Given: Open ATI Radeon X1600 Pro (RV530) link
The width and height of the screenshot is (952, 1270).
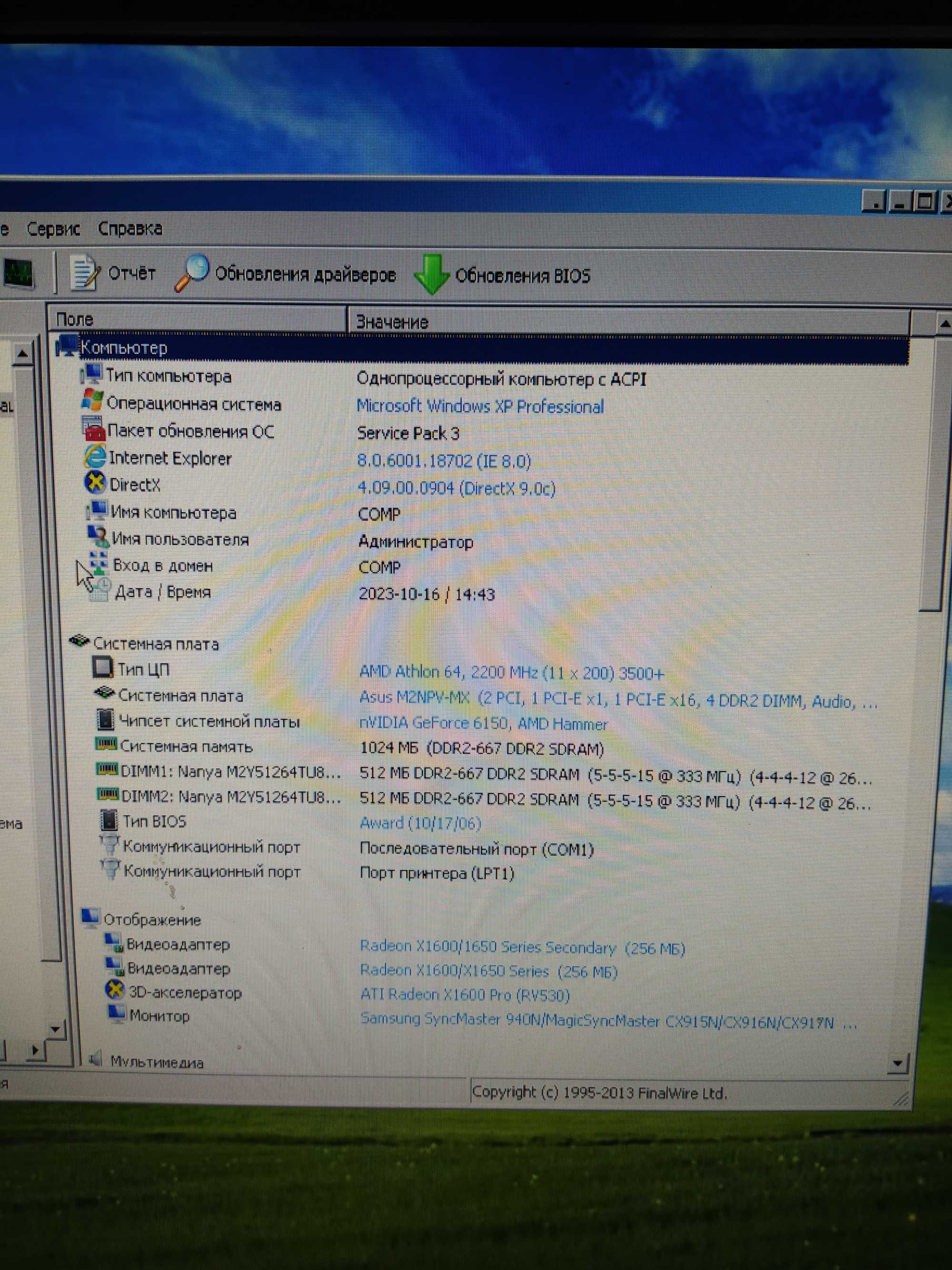Looking at the screenshot, I should point(465,995).
